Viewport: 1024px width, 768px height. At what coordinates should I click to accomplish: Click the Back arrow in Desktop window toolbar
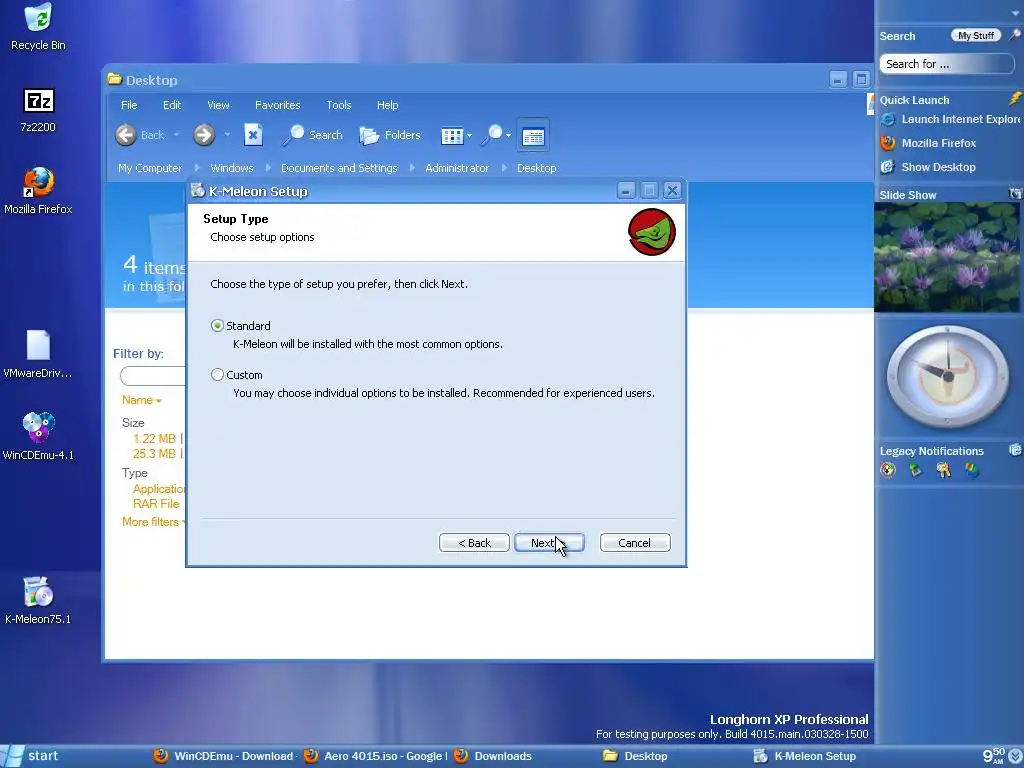[x=126, y=135]
